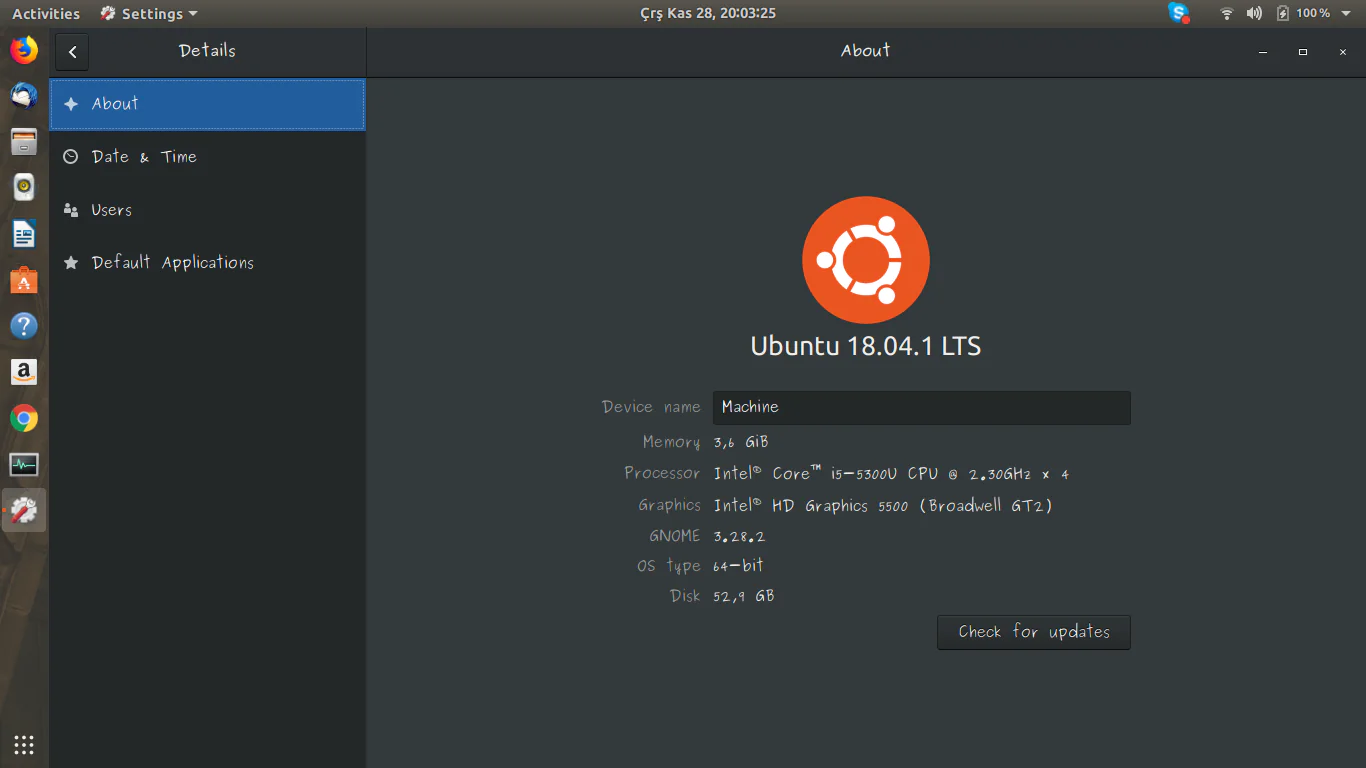Click the Skype icon in the top bar
This screenshot has height=768, width=1366.
coord(1179,13)
